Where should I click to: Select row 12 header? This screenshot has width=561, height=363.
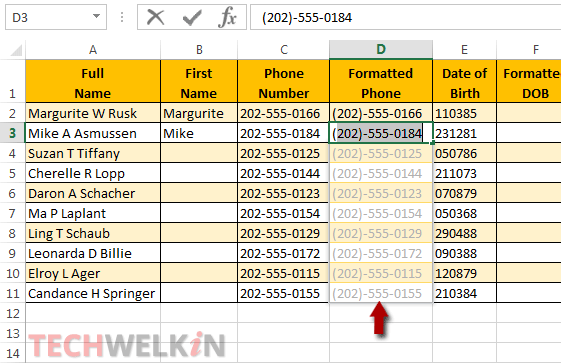[x=12, y=313]
